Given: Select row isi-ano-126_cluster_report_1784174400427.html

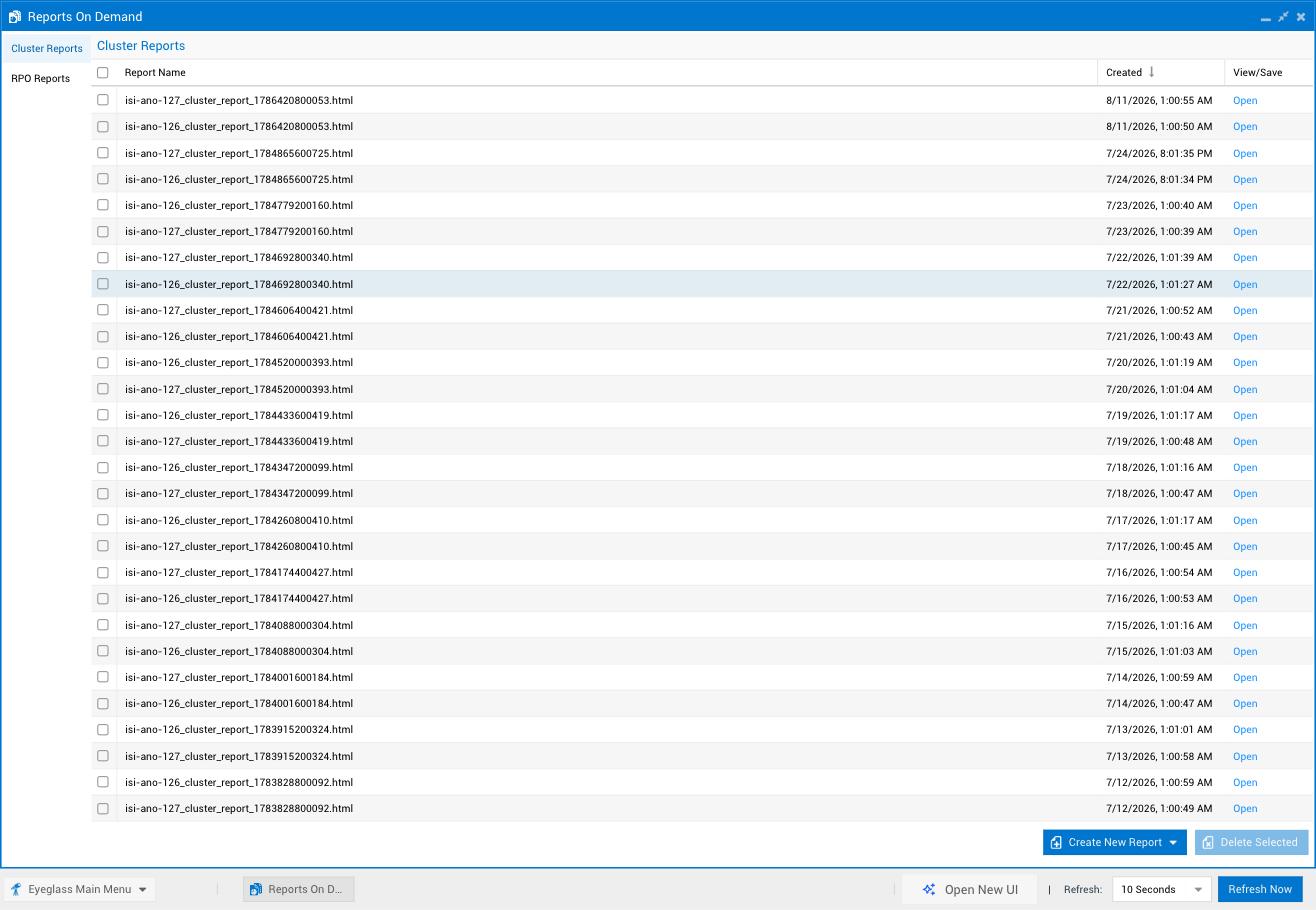Looking at the screenshot, I should pyautogui.click(x=701, y=598).
